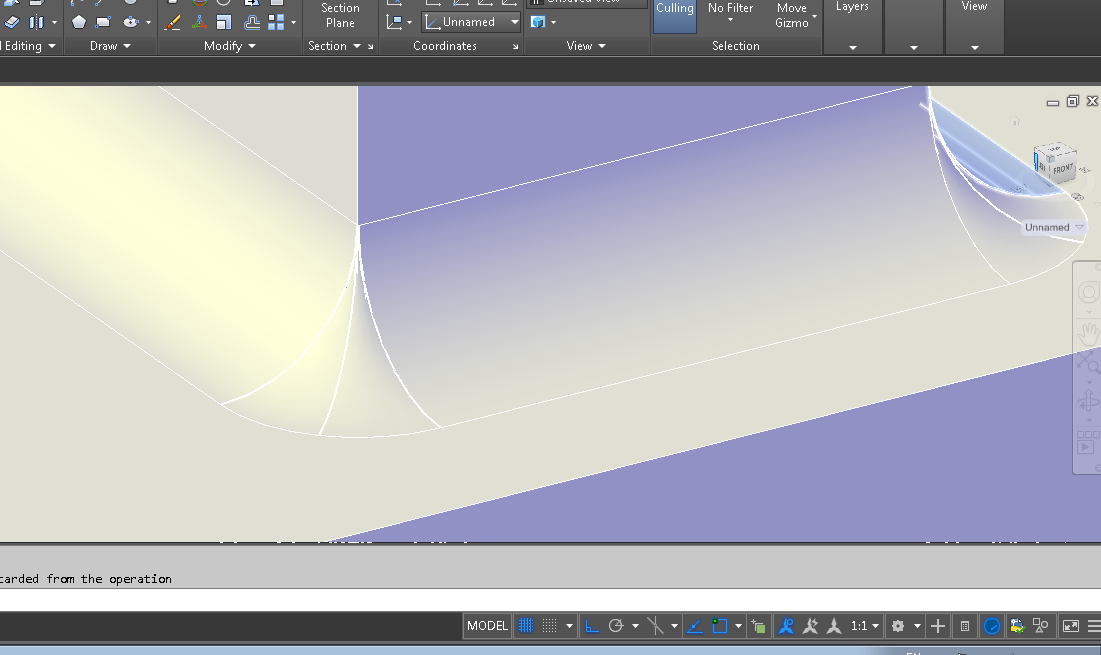Screen dimensions: 1101x655
Task: Open the 1:1 annotation scale dropdown
Action: coord(865,626)
